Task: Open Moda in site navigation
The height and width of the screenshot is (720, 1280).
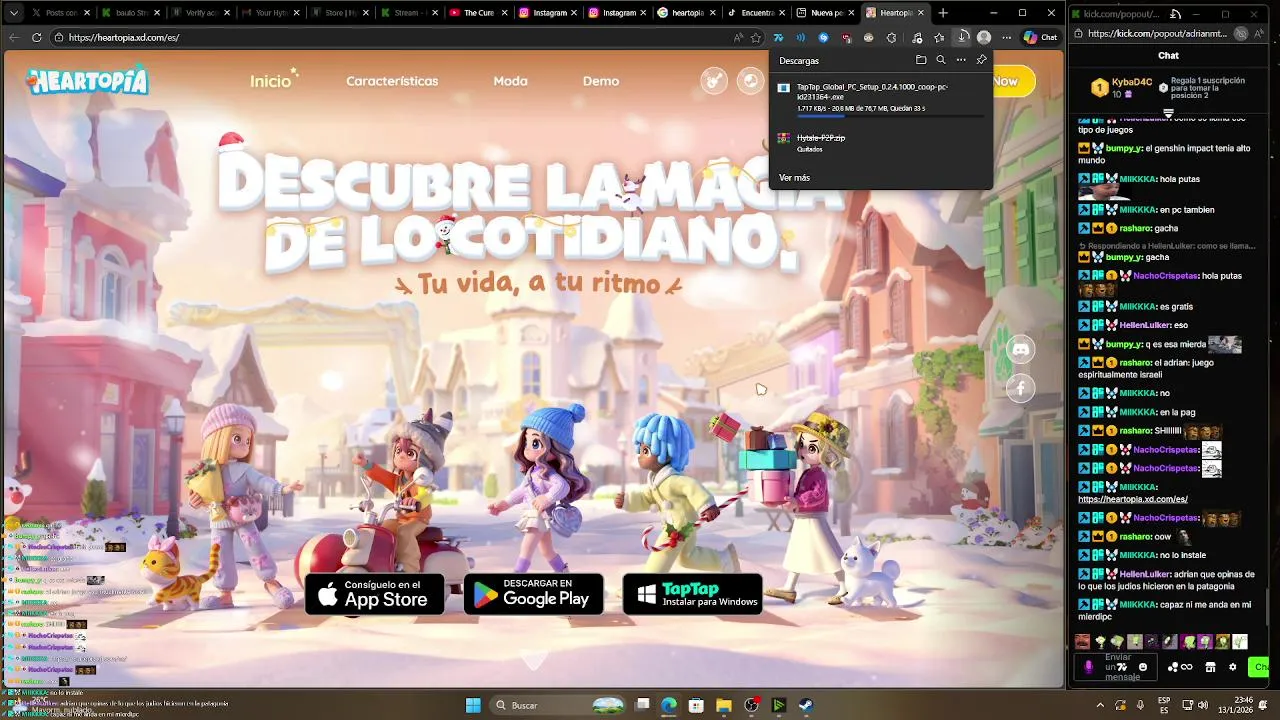Action: (x=510, y=81)
